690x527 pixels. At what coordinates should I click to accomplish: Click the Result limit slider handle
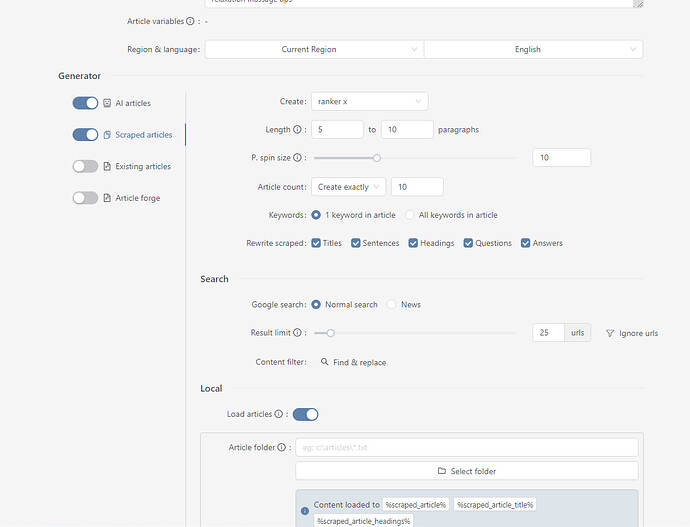330,333
